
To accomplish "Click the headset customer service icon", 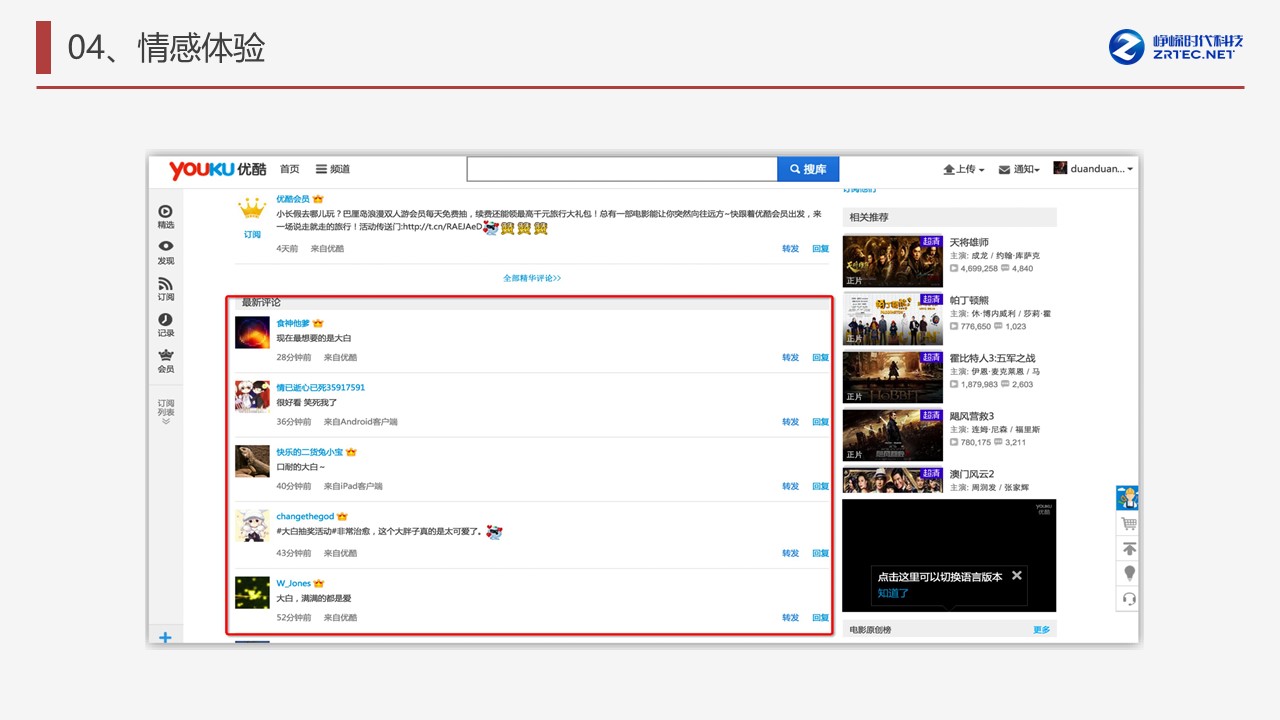I will [x=1129, y=599].
